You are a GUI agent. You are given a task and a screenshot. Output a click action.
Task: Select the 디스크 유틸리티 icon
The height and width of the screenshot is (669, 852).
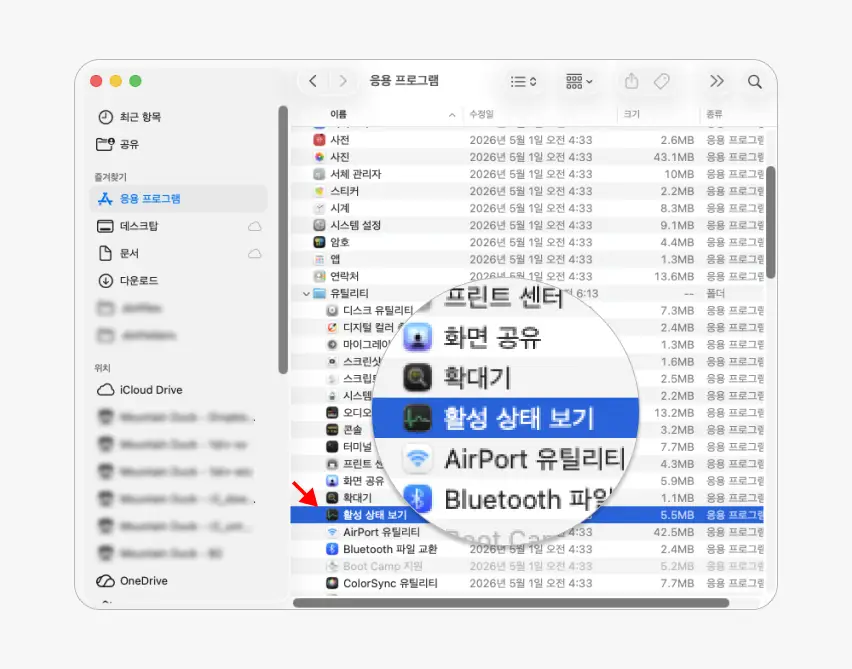[x=332, y=310]
